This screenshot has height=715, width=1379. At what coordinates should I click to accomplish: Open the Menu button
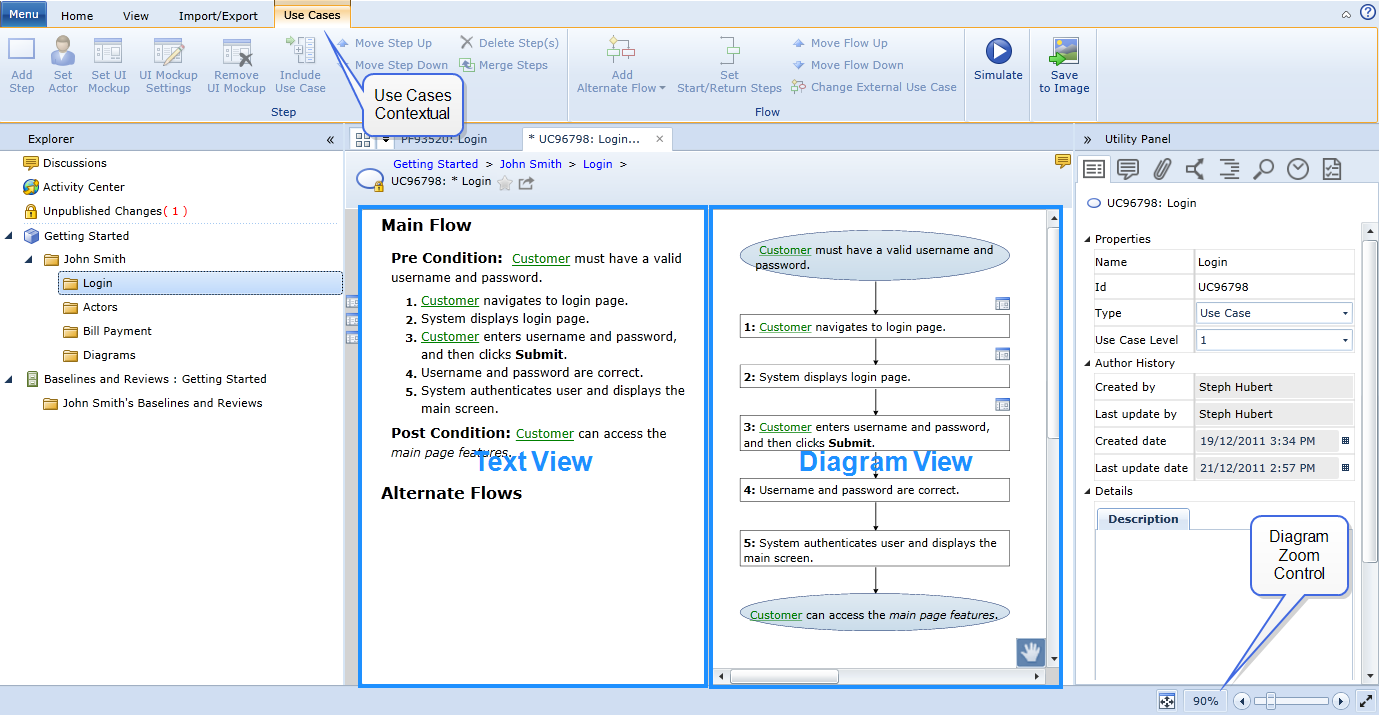[24, 15]
